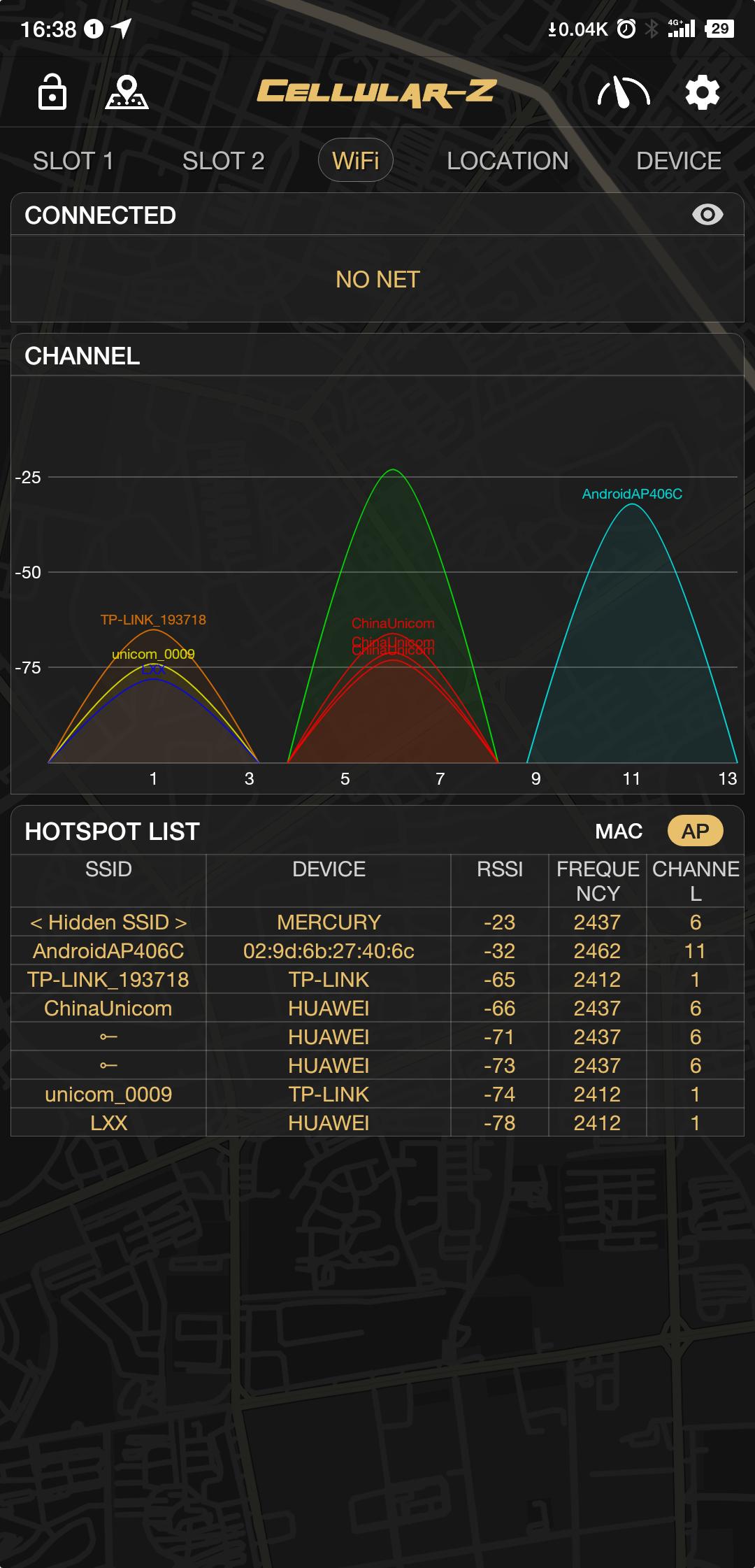
Task: Toggle the eye icon in CONNECTED panel
Action: click(707, 215)
